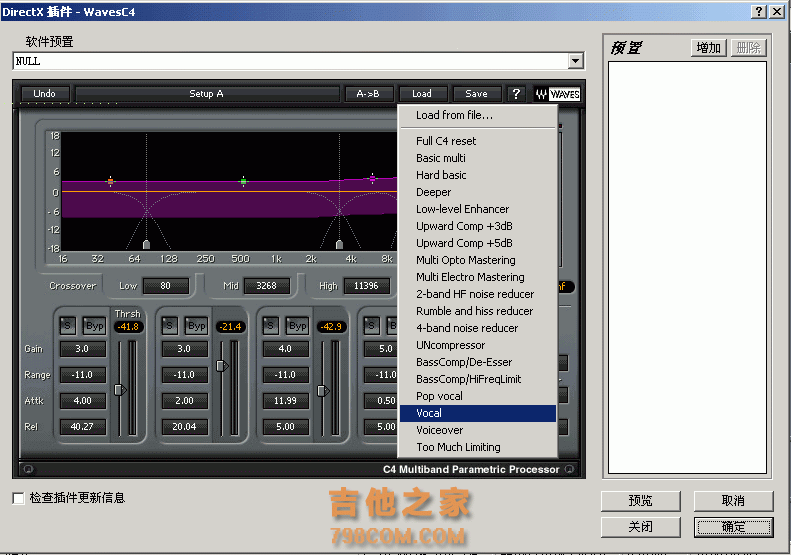This screenshot has width=791, height=555.
Task: Choose Load from file... menu entry
Action: (478, 115)
